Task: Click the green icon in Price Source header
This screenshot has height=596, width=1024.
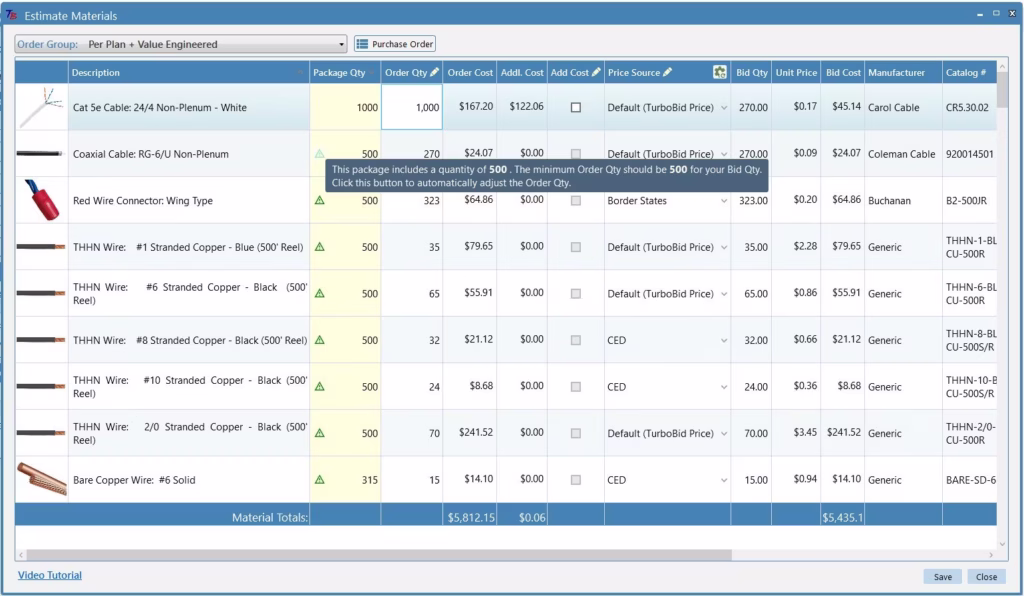Action: 720,72
